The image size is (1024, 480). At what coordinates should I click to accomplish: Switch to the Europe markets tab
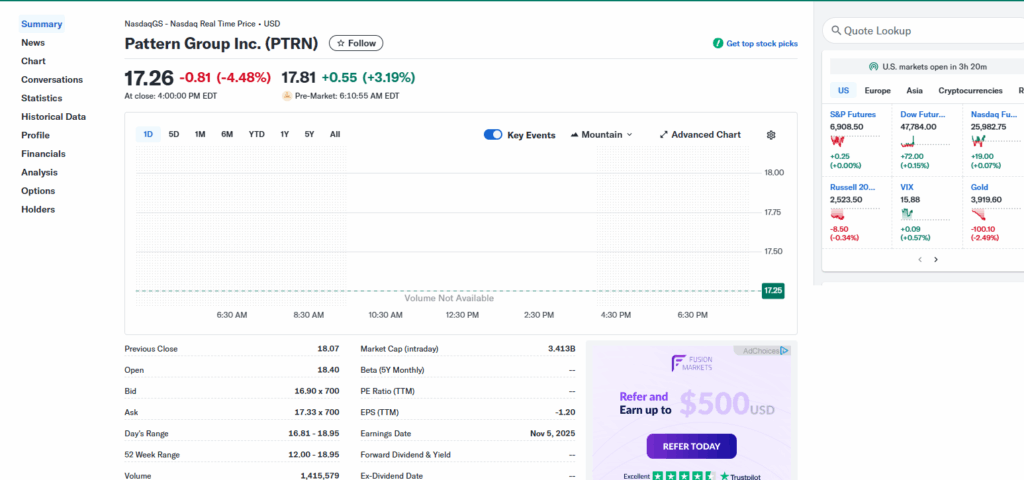[x=877, y=90]
